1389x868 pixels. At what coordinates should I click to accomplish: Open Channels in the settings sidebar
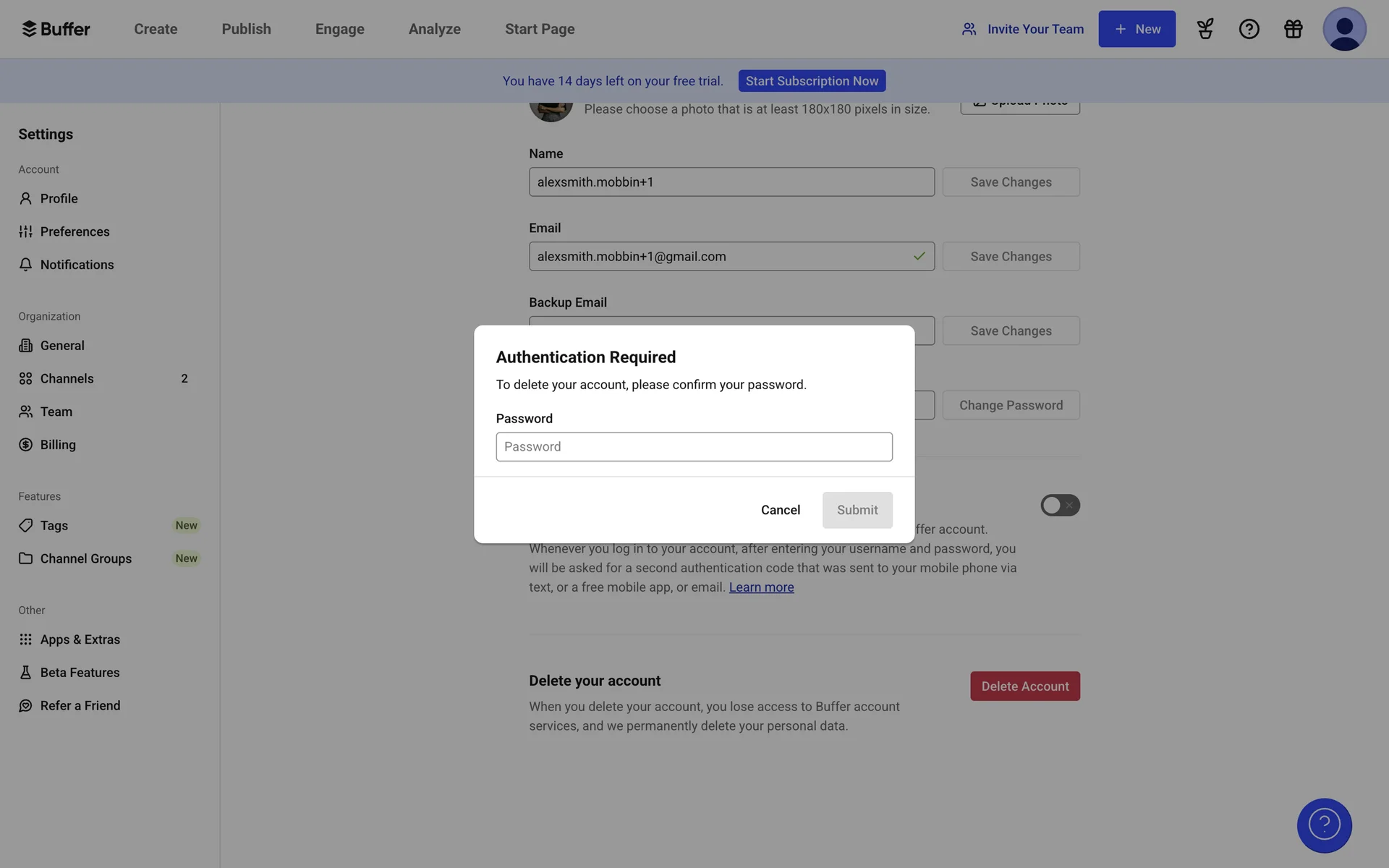pyautogui.click(x=67, y=378)
